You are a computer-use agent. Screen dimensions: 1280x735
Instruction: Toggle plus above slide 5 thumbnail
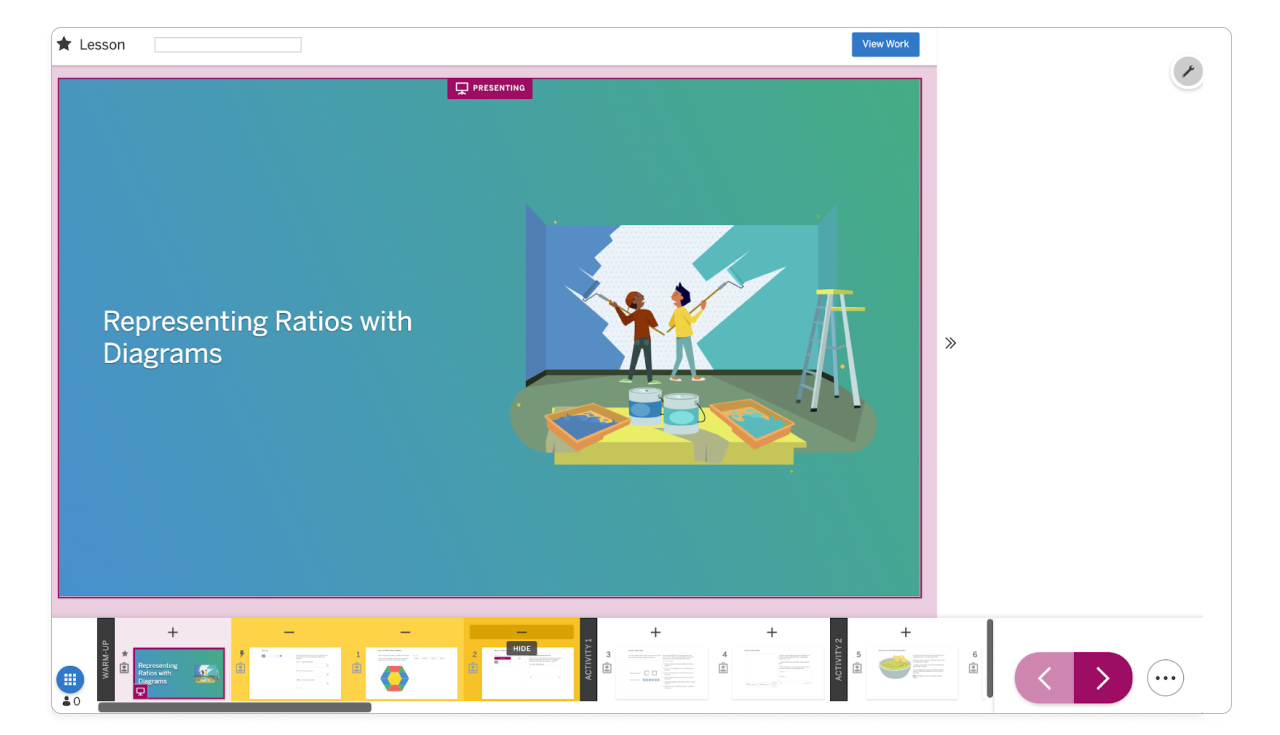click(x=905, y=632)
